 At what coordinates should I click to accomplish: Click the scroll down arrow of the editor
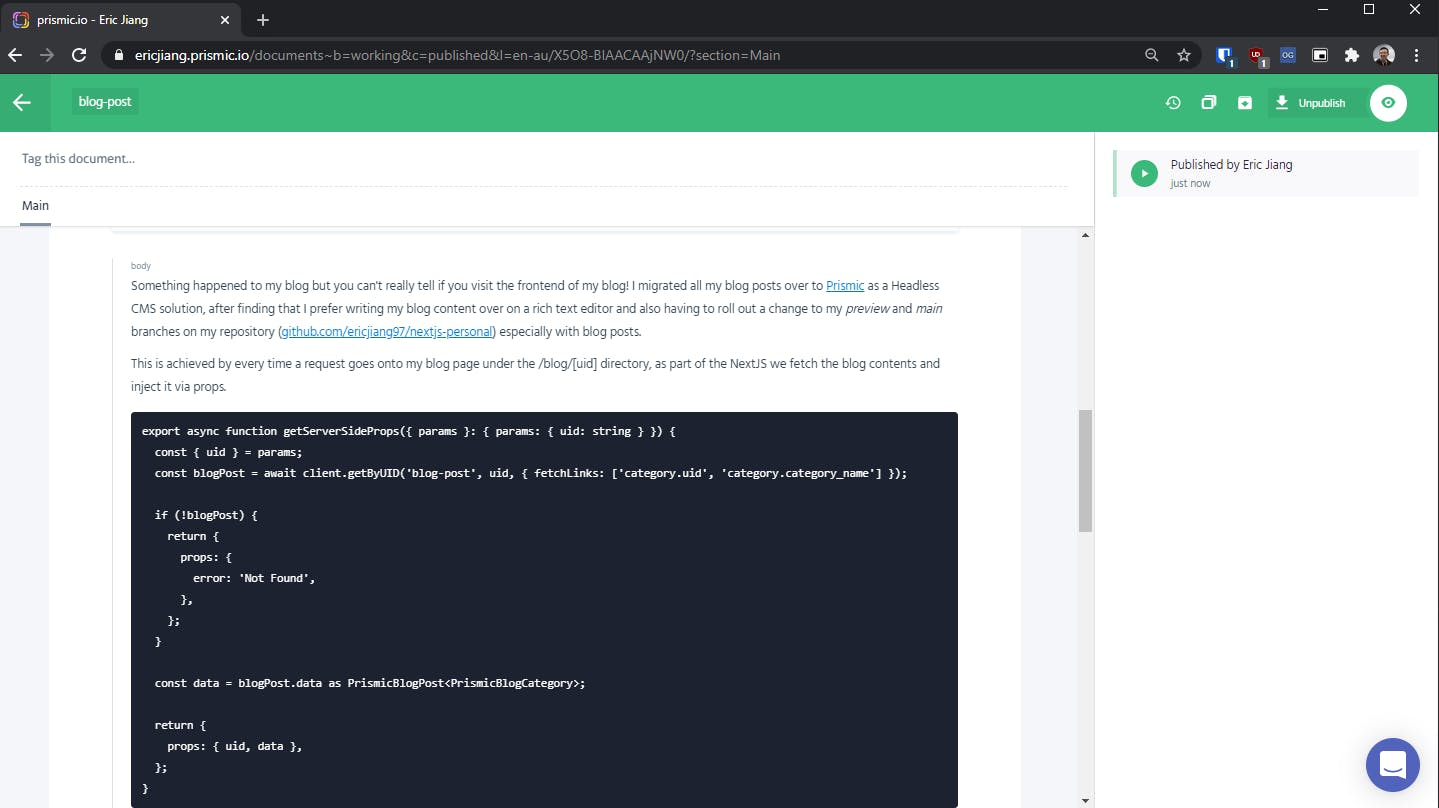(1085, 800)
